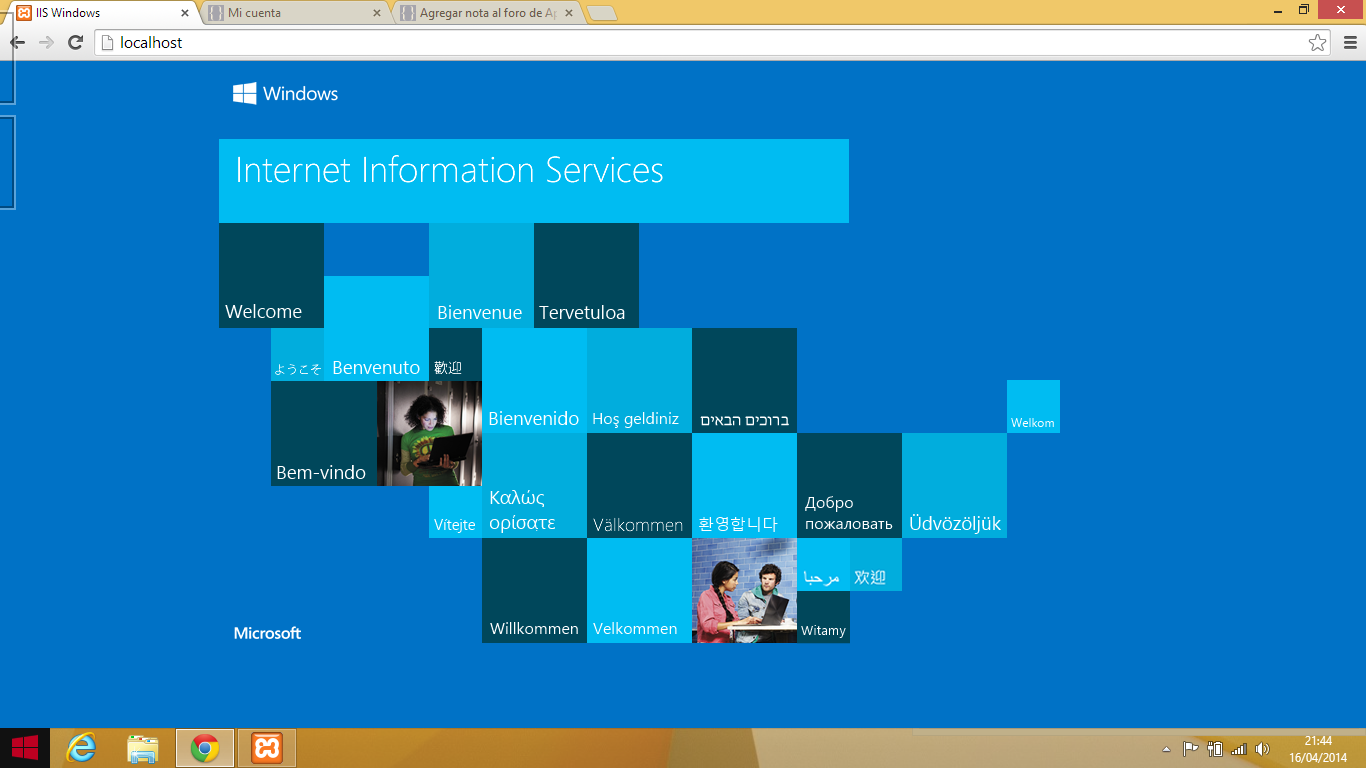Click the Welkom tile
The image size is (1366, 768).
[1033, 406]
